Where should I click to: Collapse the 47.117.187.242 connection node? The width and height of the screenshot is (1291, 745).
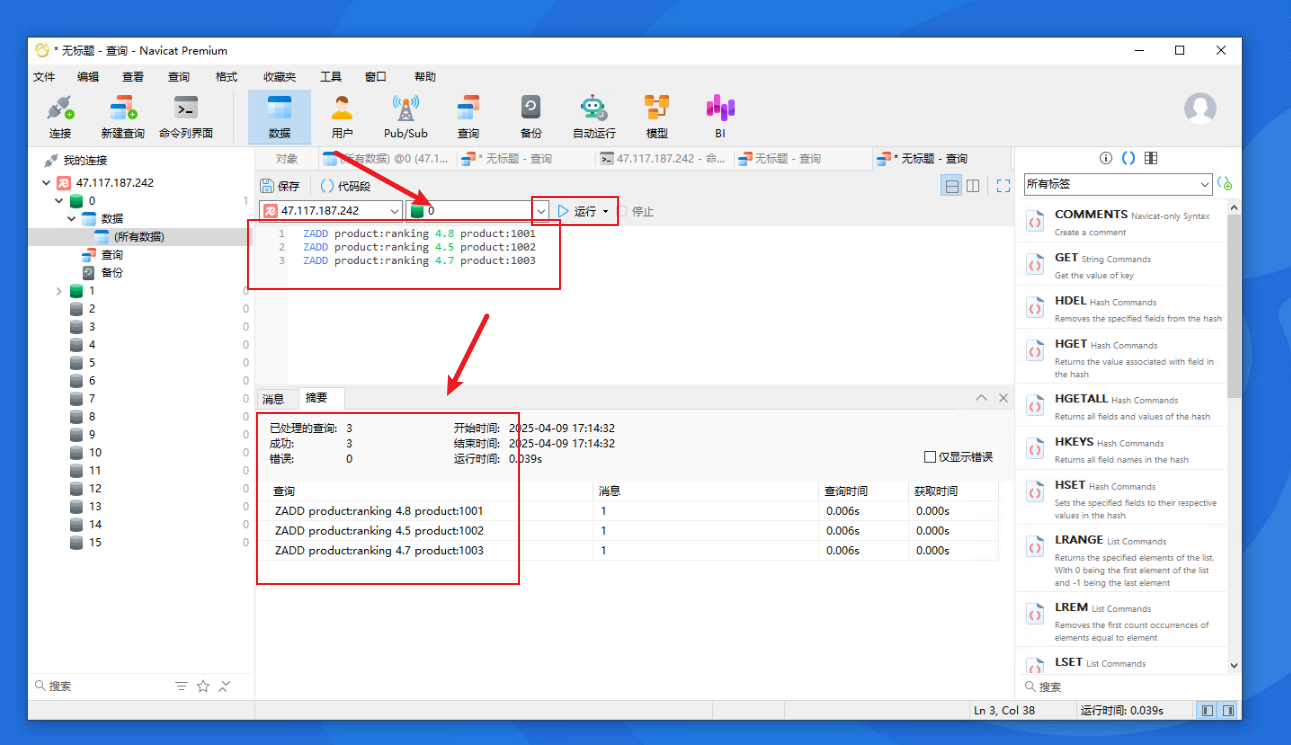coord(46,183)
